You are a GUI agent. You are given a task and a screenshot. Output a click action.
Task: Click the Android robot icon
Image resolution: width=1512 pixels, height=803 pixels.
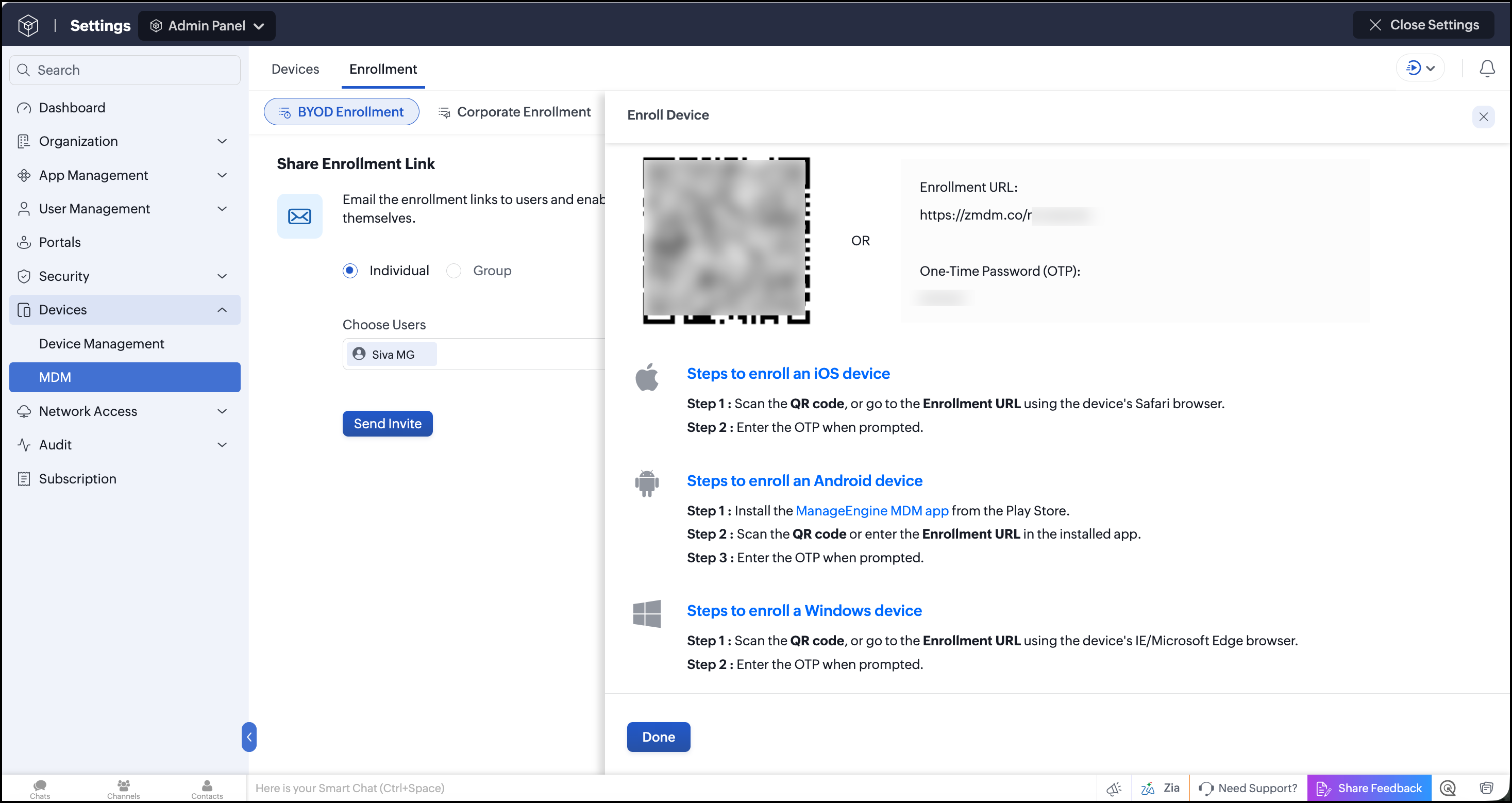(x=647, y=483)
